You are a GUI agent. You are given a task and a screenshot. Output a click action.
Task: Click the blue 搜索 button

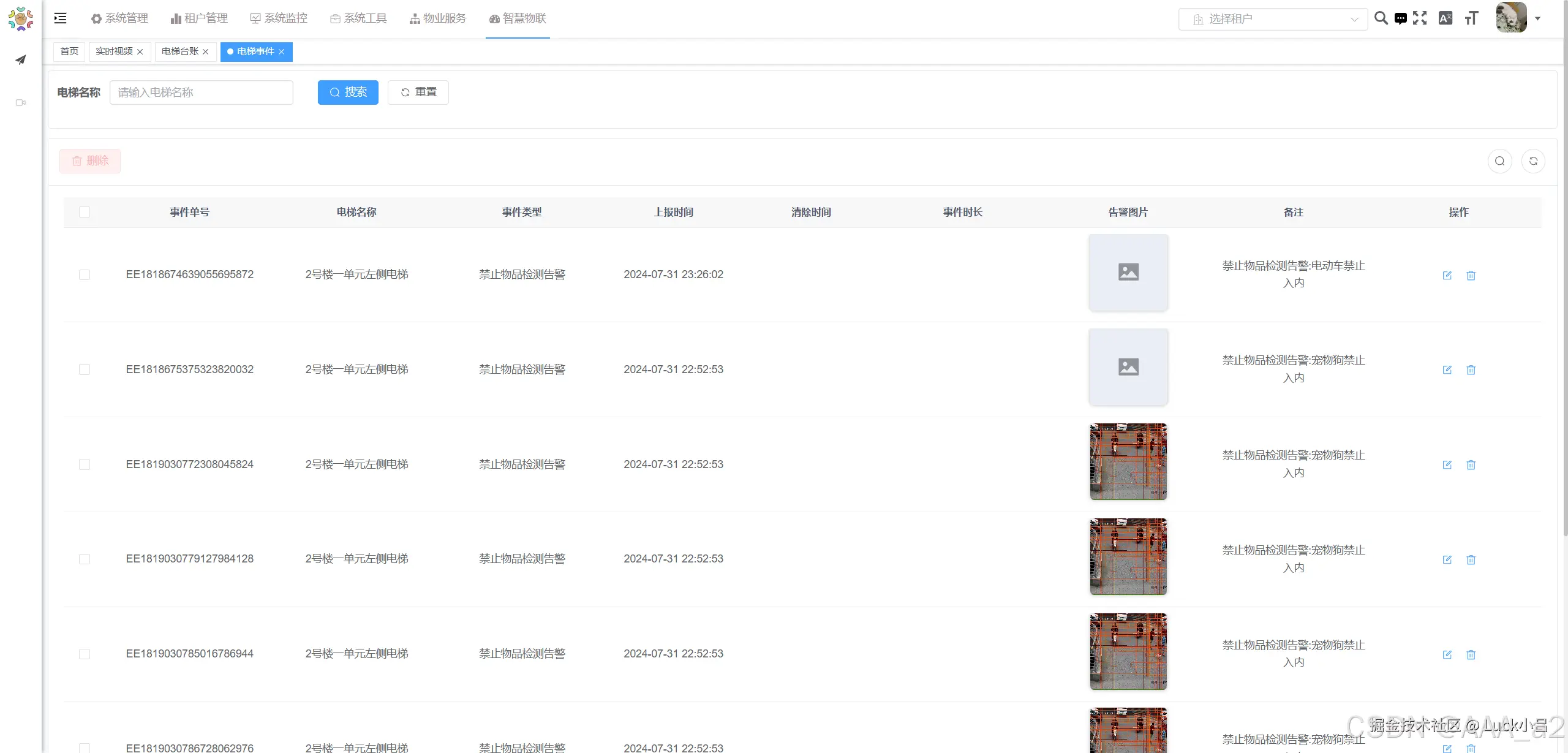(348, 92)
